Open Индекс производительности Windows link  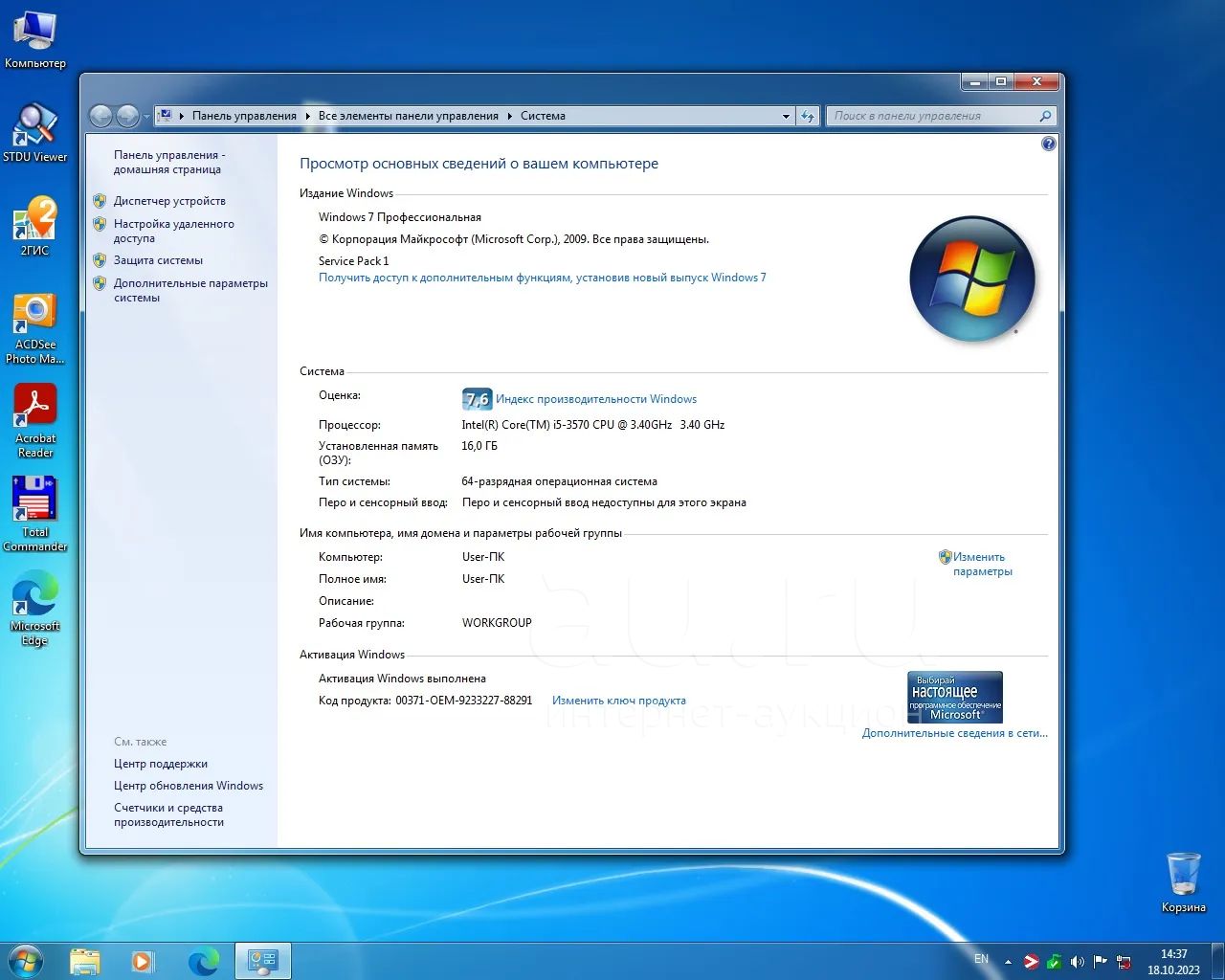point(596,399)
